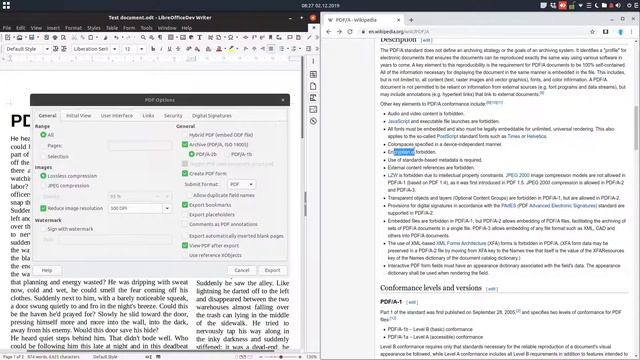Click the Insert Table icon
The width and height of the screenshot is (640, 360).
171,38
